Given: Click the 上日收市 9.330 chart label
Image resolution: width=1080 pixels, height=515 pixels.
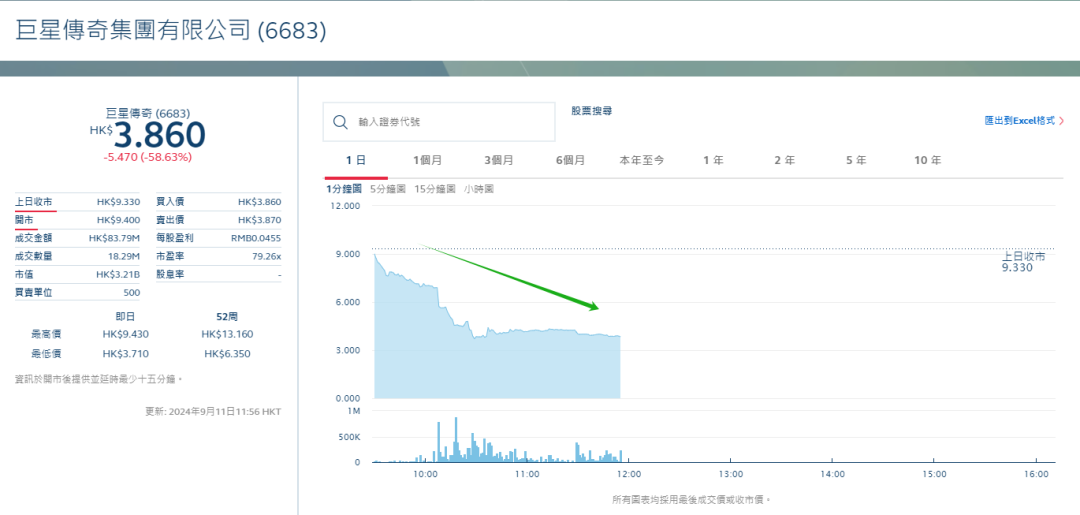Looking at the screenshot, I should click(x=1023, y=262).
